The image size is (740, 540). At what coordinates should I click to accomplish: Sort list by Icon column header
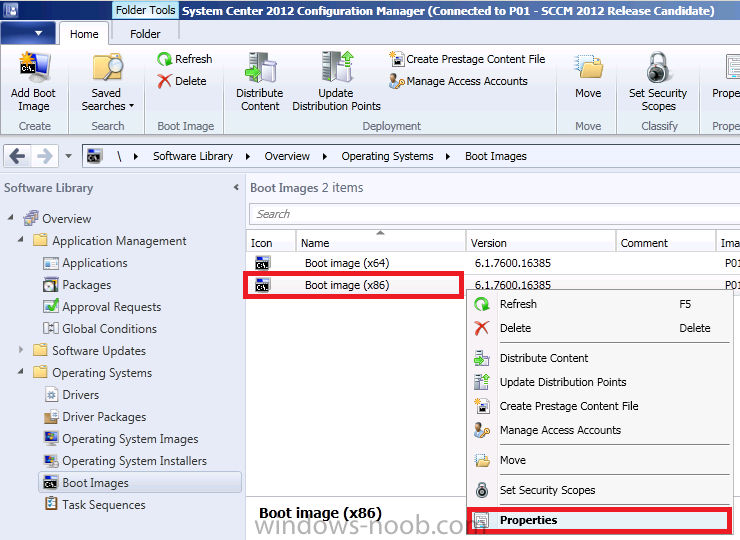[271, 243]
